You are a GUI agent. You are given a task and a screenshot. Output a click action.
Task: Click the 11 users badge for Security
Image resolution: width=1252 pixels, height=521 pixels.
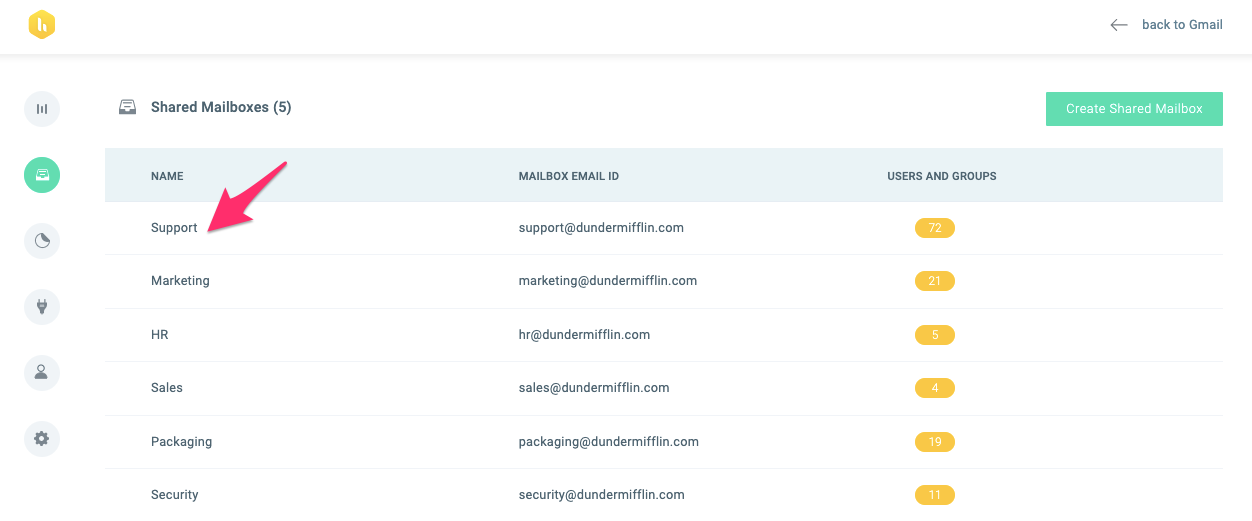coord(935,495)
